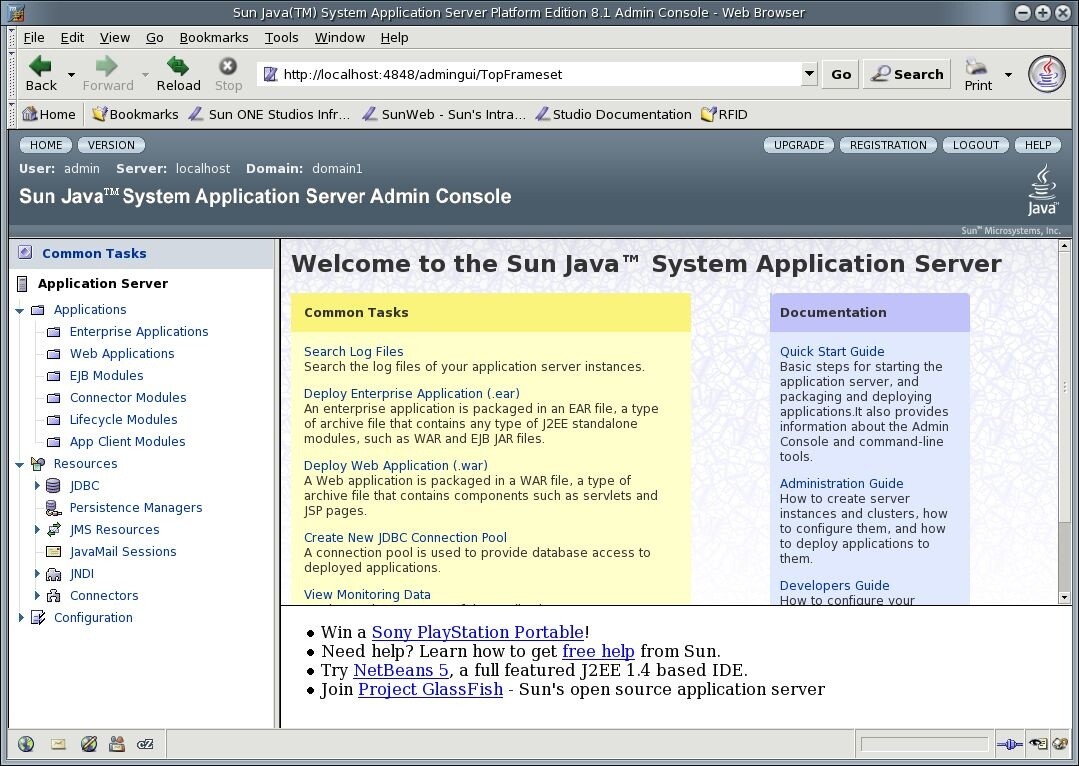Click the LOGOUT button

pos(974,144)
